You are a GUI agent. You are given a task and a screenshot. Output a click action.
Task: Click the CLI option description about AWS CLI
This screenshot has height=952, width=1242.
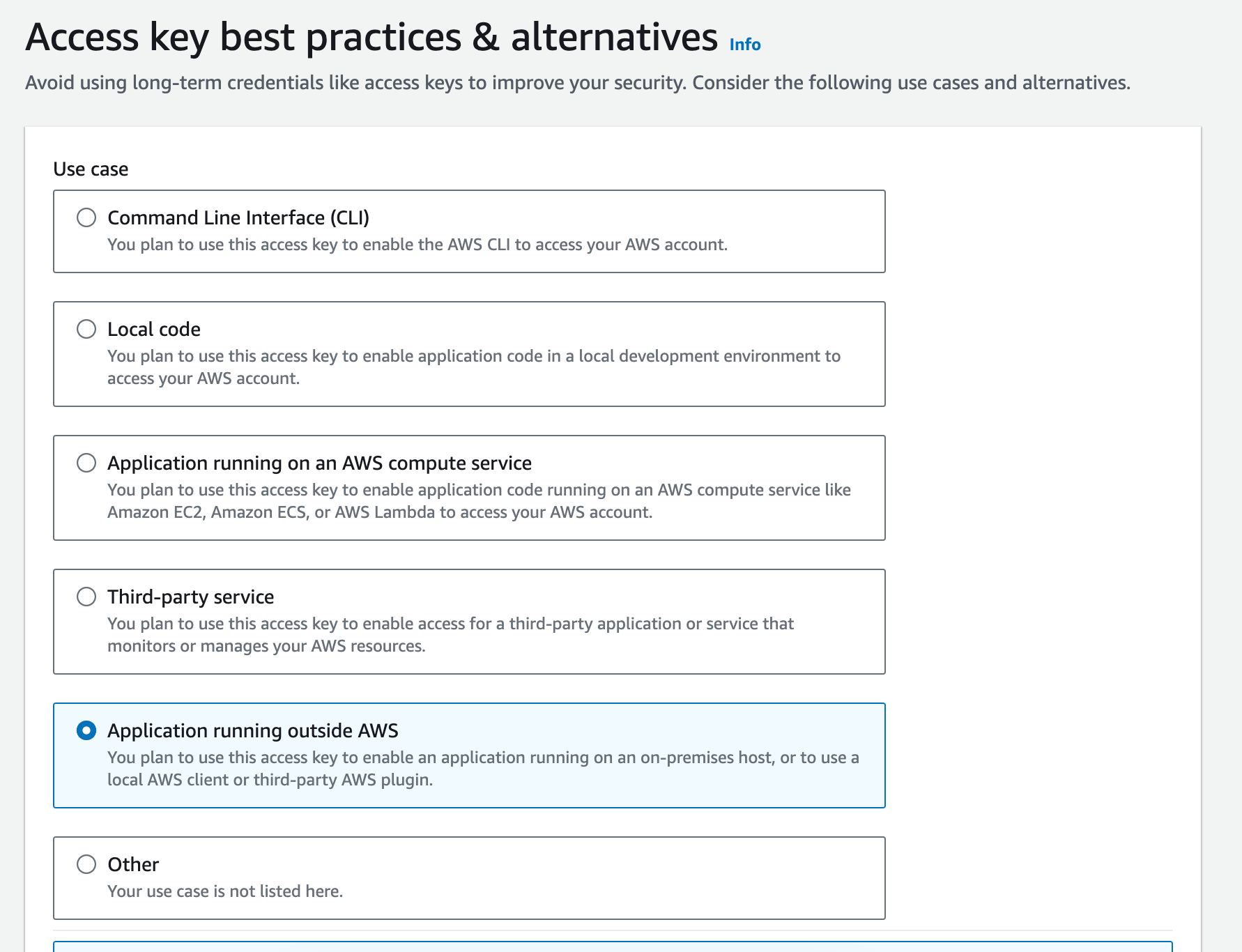tap(417, 245)
